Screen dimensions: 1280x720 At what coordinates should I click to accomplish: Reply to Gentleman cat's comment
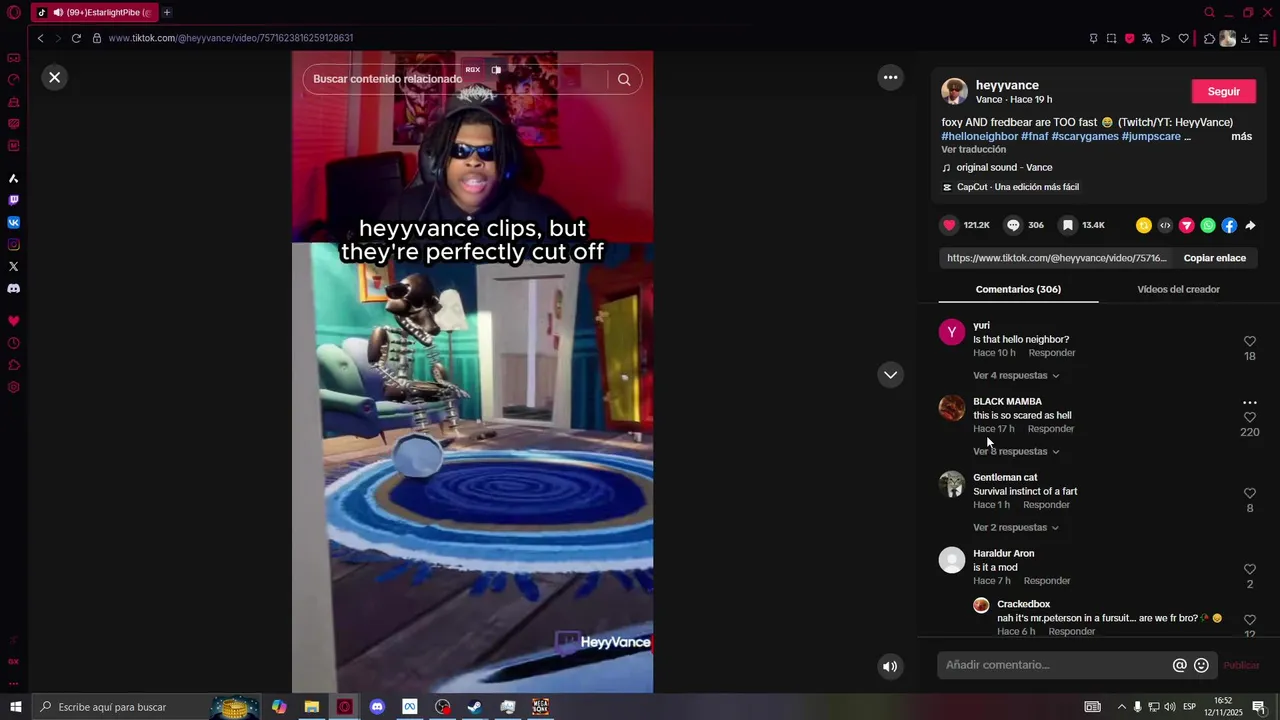[1046, 505]
